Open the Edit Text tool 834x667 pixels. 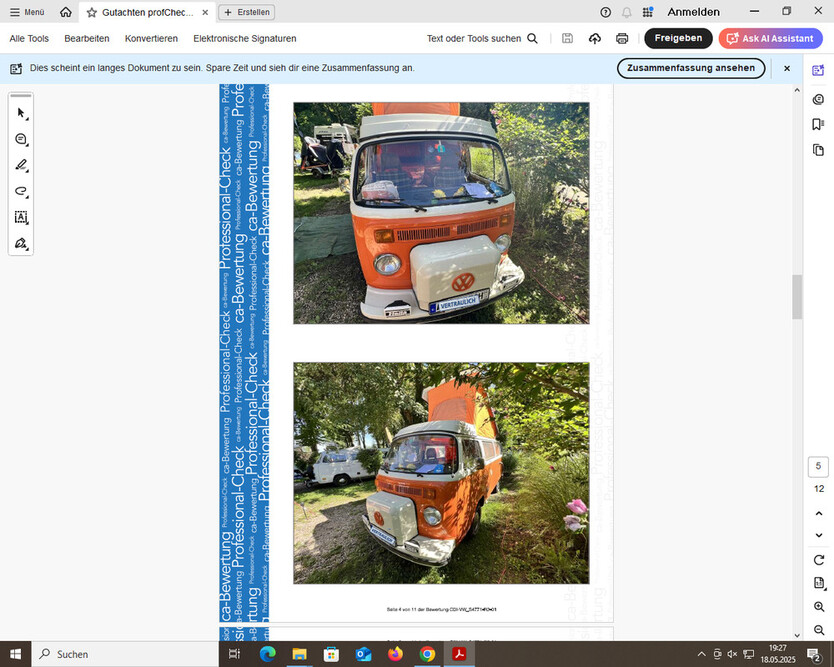(x=20, y=217)
